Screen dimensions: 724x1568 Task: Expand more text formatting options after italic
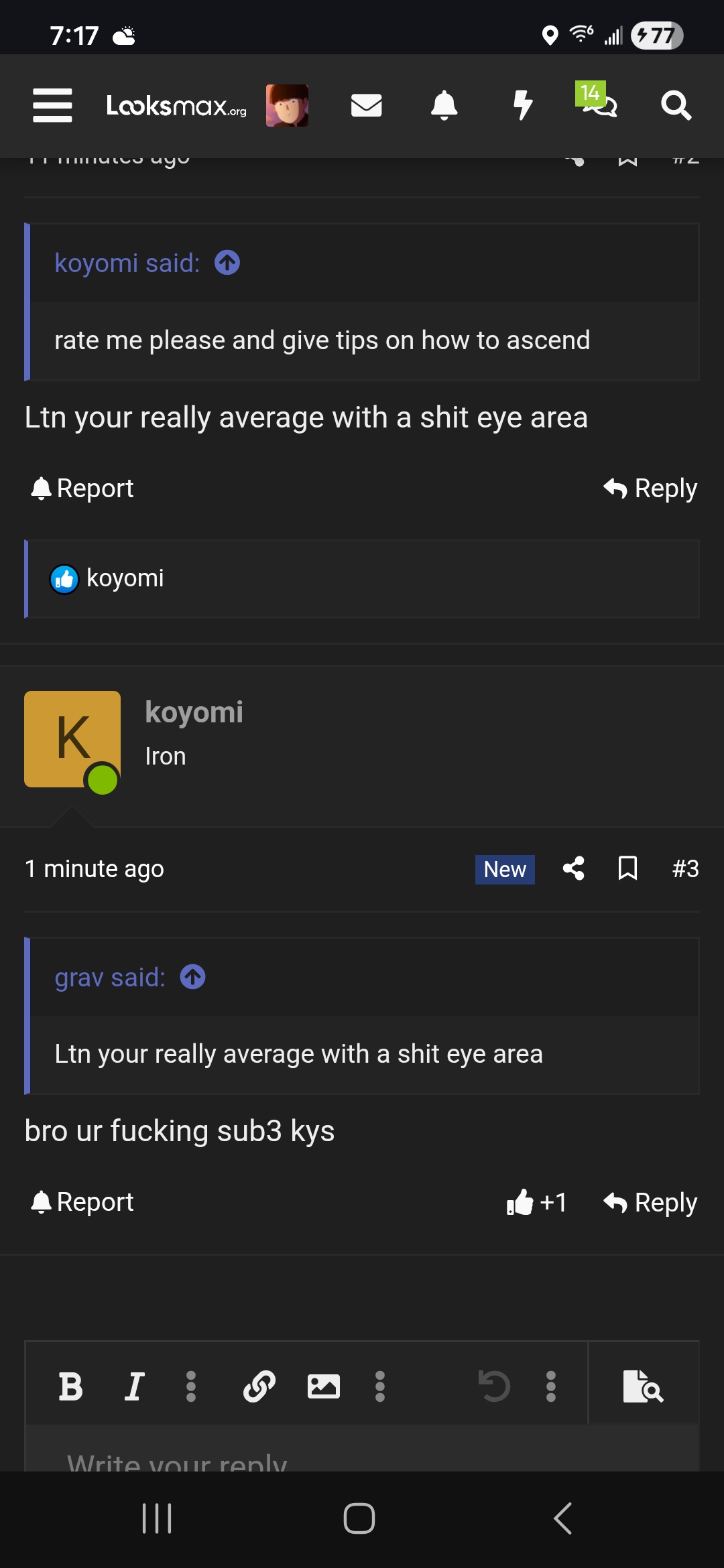[x=191, y=1386]
